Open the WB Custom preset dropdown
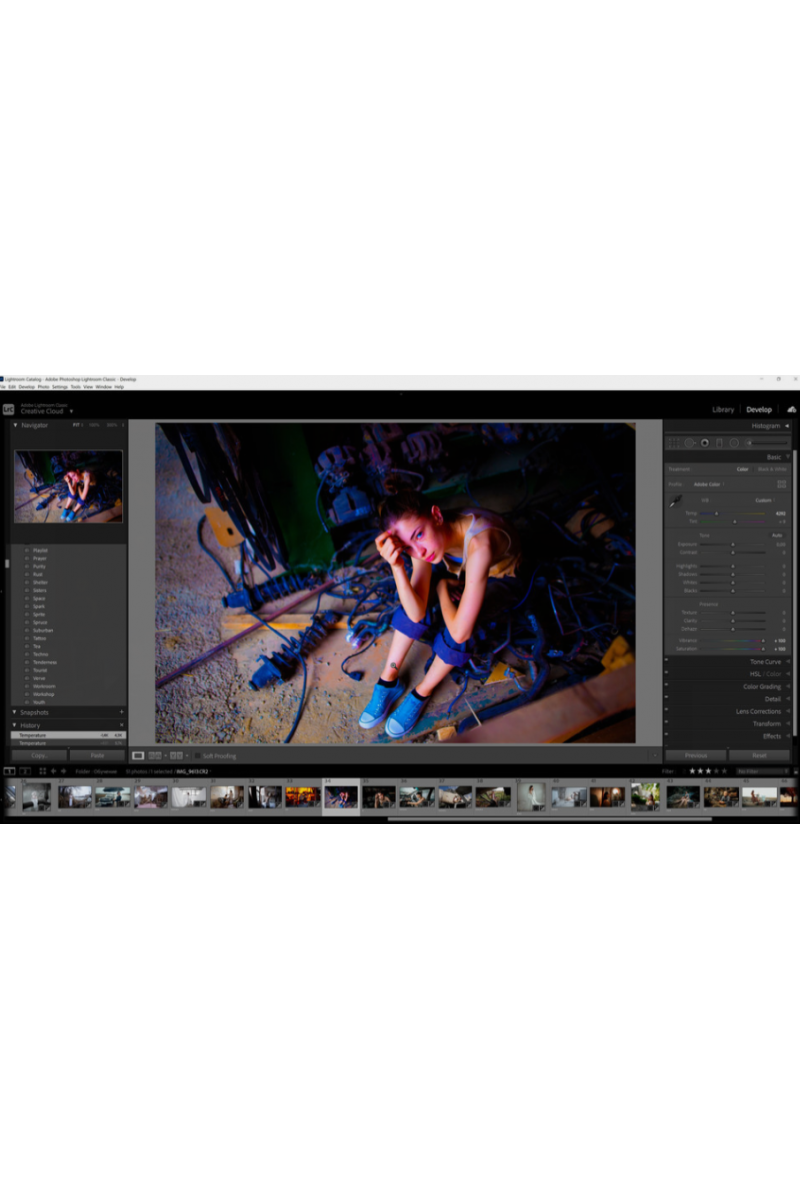Screen dimensions: 800x1200 pos(765,500)
